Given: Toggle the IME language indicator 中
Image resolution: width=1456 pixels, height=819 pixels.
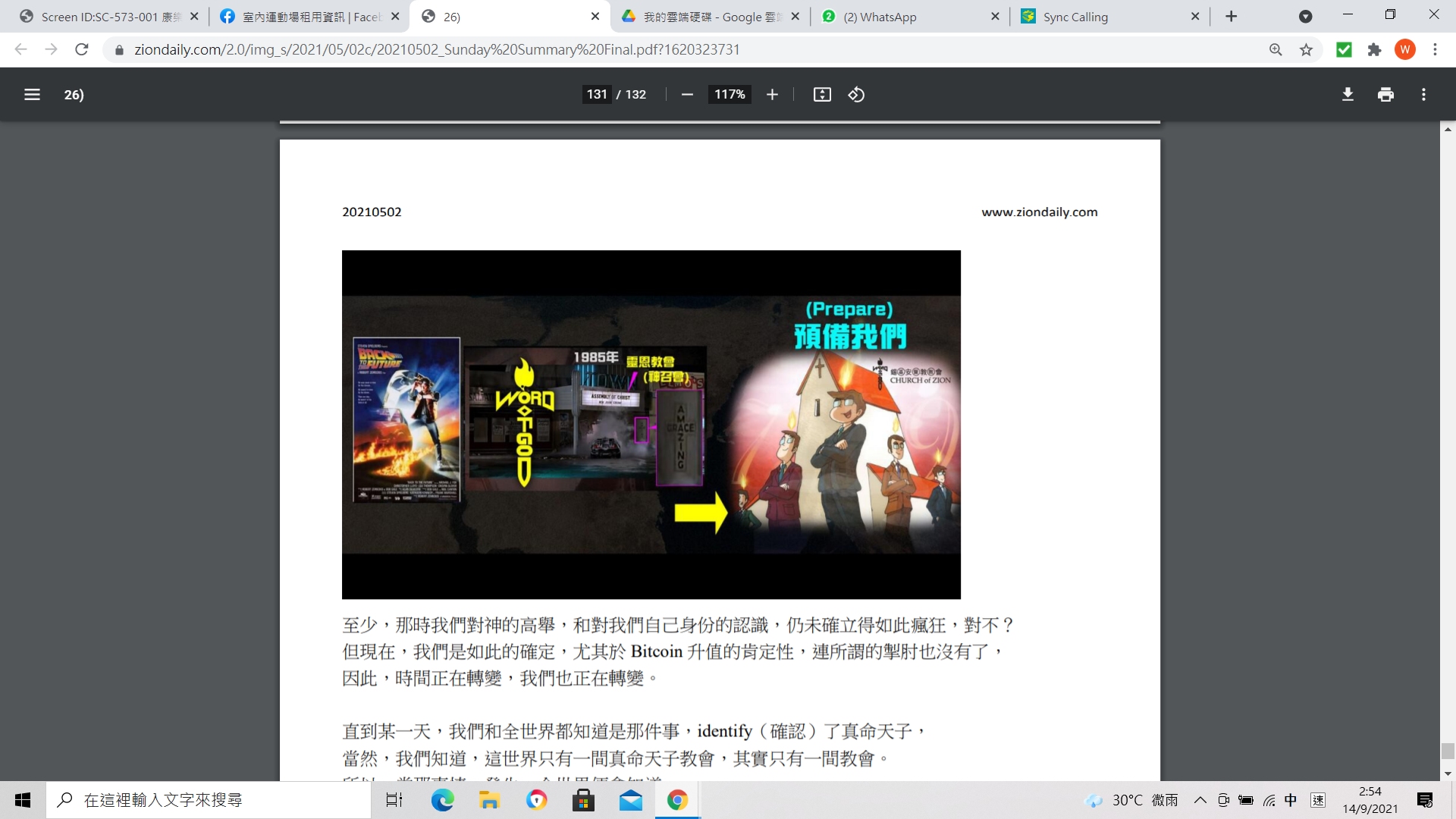Looking at the screenshot, I should [1291, 800].
